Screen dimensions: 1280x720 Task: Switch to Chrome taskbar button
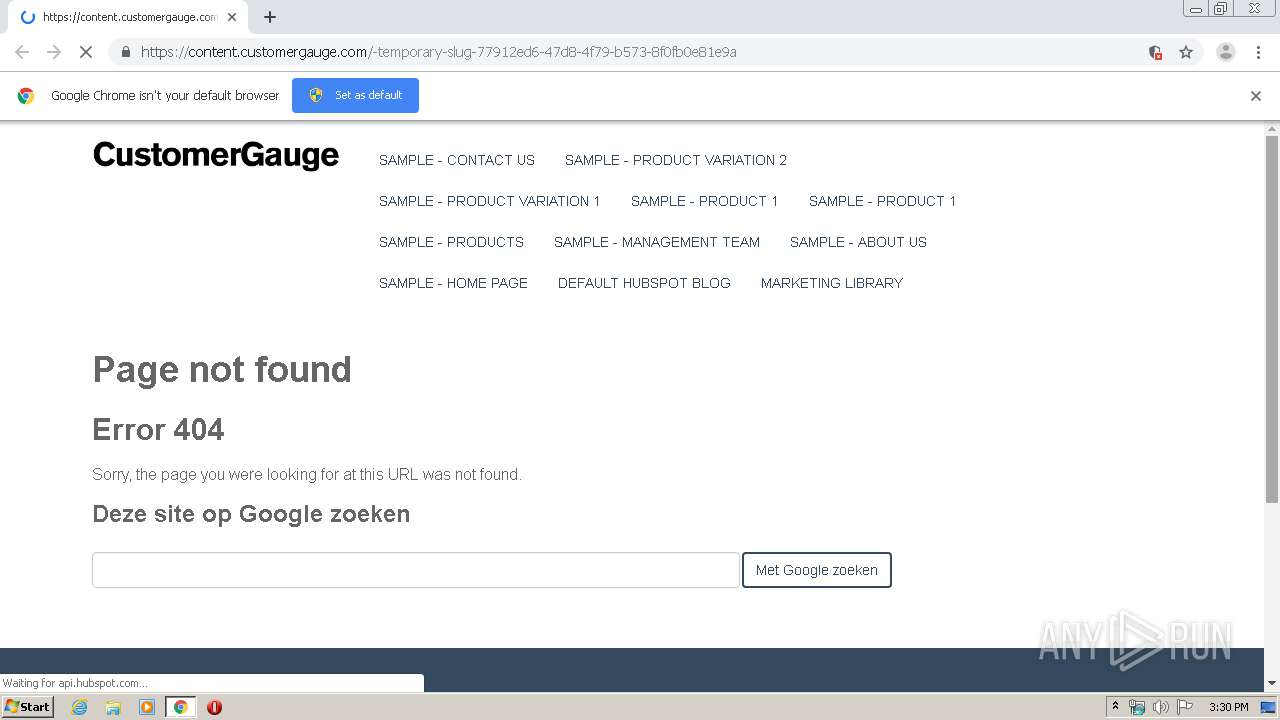tap(180, 707)
